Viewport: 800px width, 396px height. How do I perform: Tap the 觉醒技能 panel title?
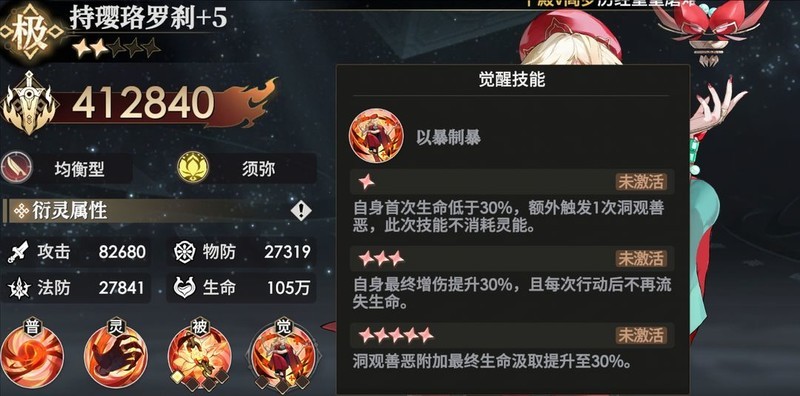[x=512, y=80]
